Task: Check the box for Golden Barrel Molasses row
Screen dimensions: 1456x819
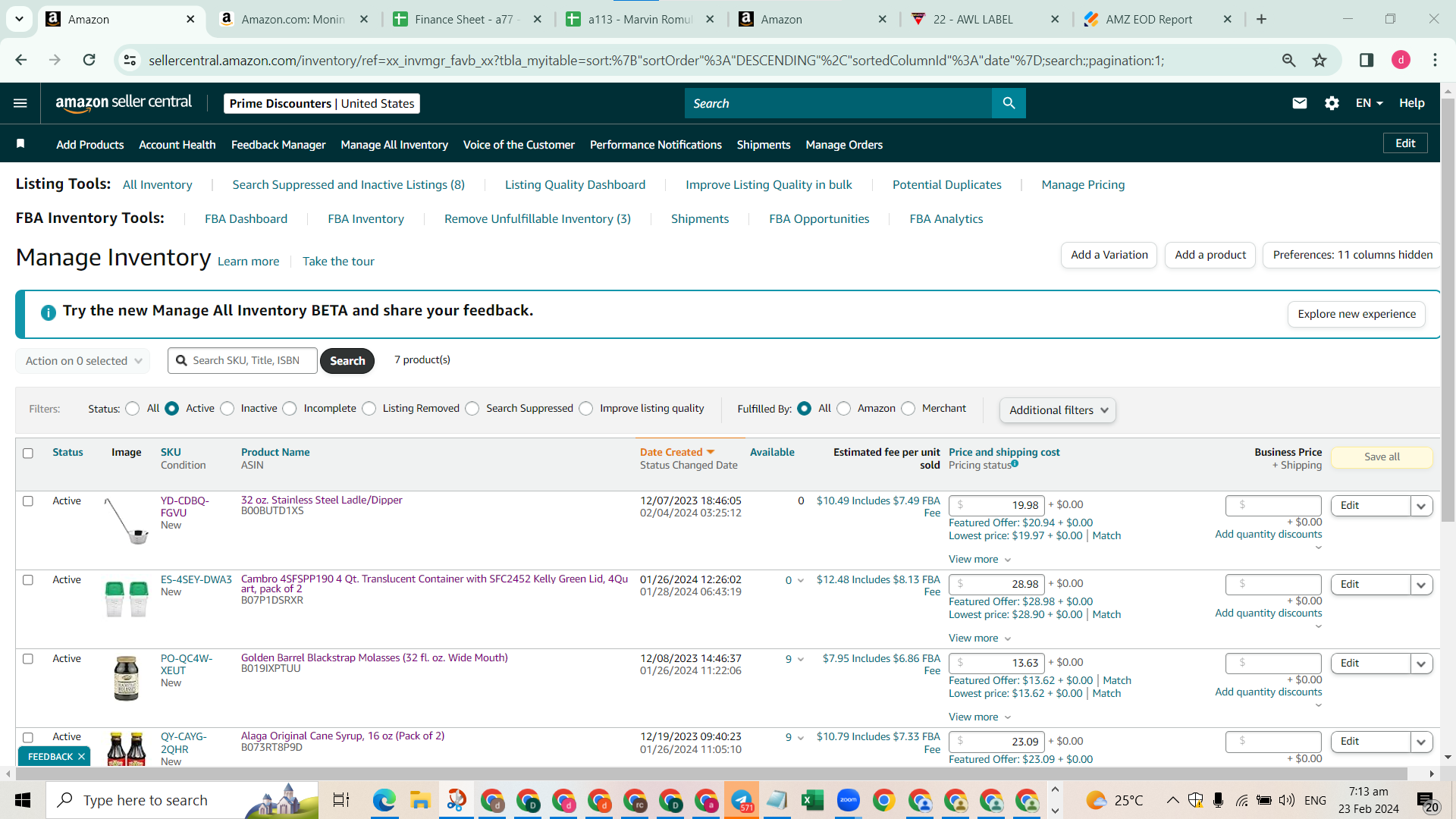Action: 28,659
